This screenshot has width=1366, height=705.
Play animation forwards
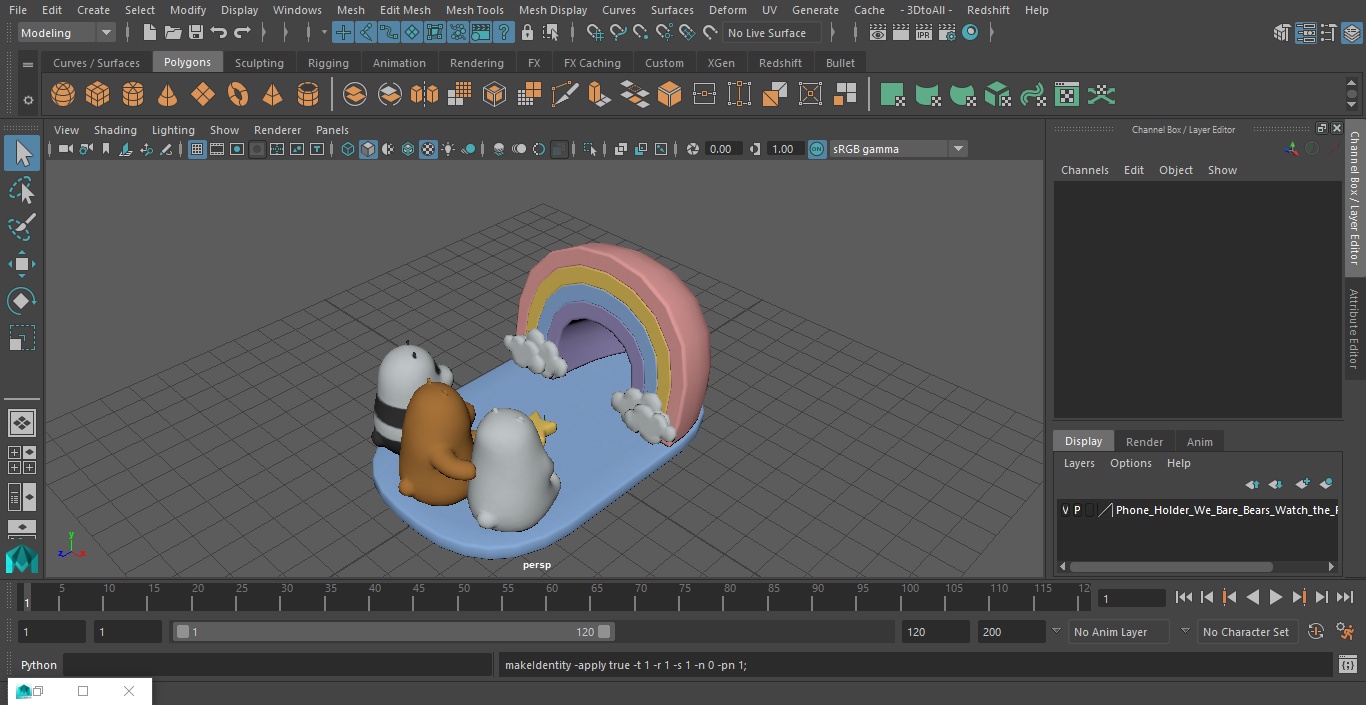[1276, 597]
